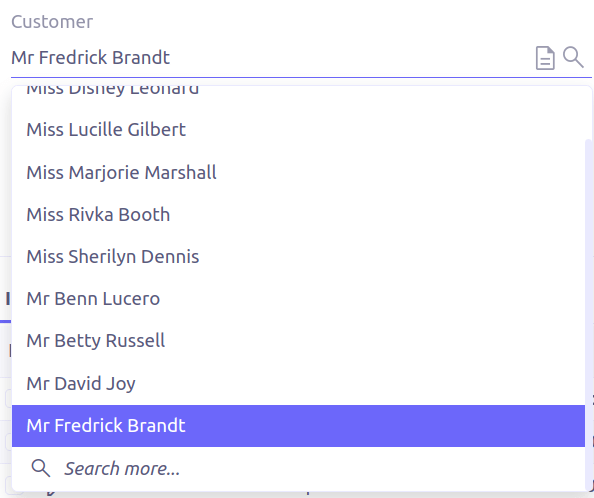
Task: Click the magnifier icon in Customer field
Action: pyautogui.click(x=573, y=57)
